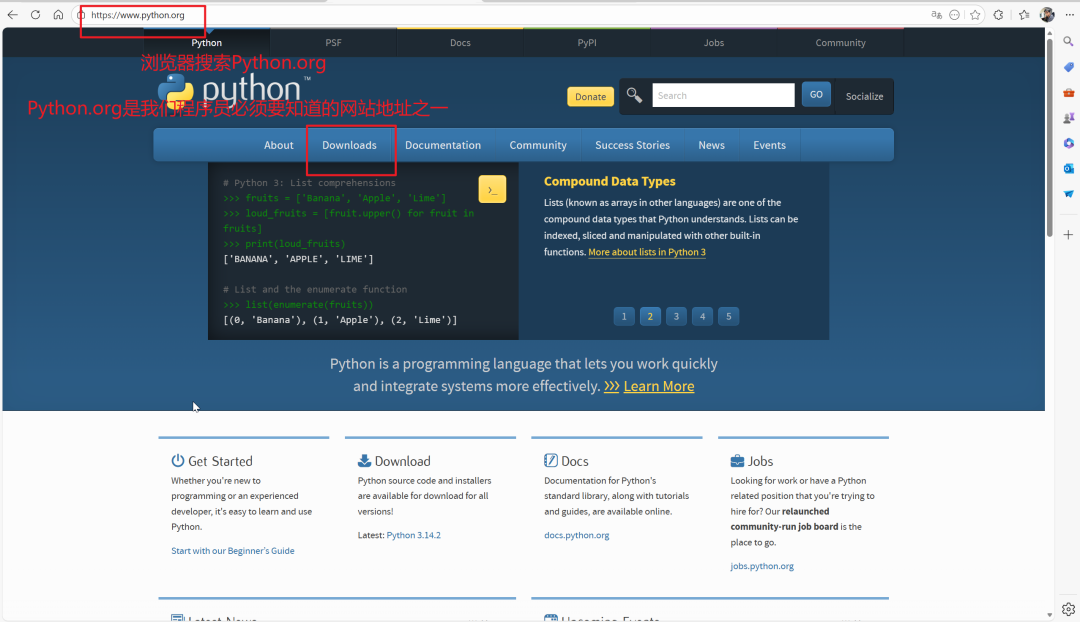Show slide 2 in the code carousel
1080x622 pixels.
(650, 316)
